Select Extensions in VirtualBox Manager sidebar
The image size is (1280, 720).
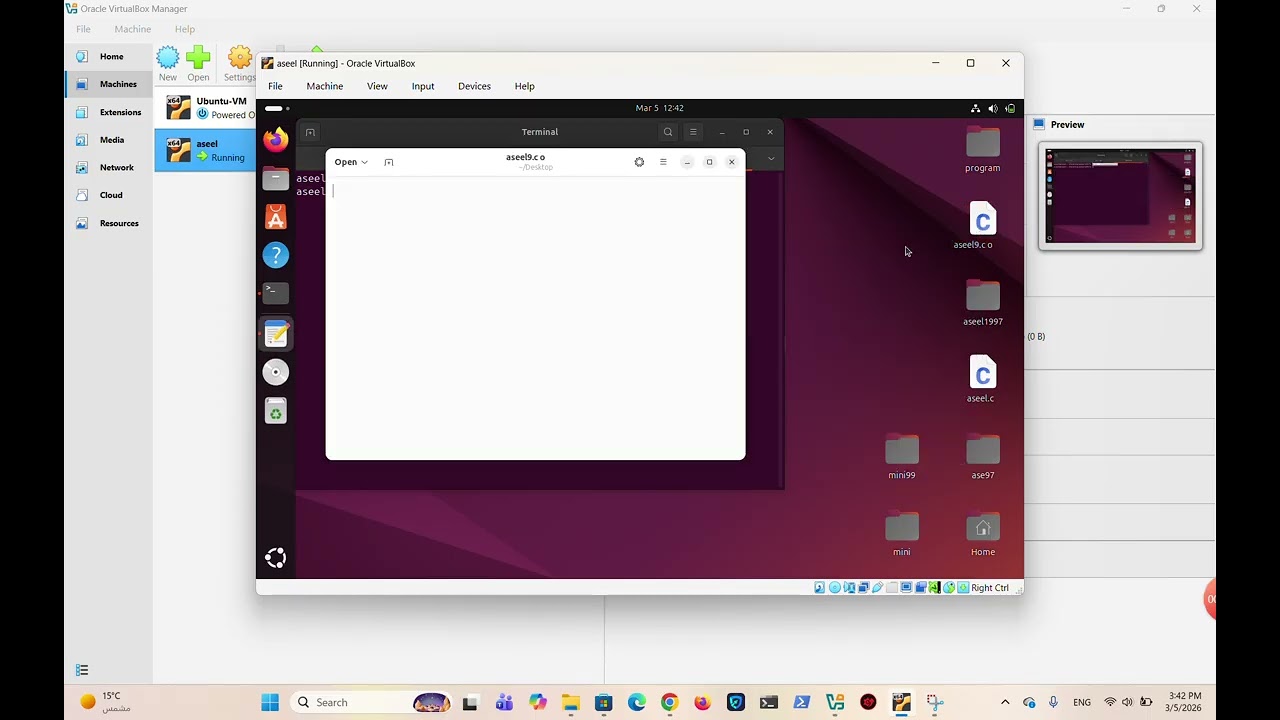(x=109, y=112)
